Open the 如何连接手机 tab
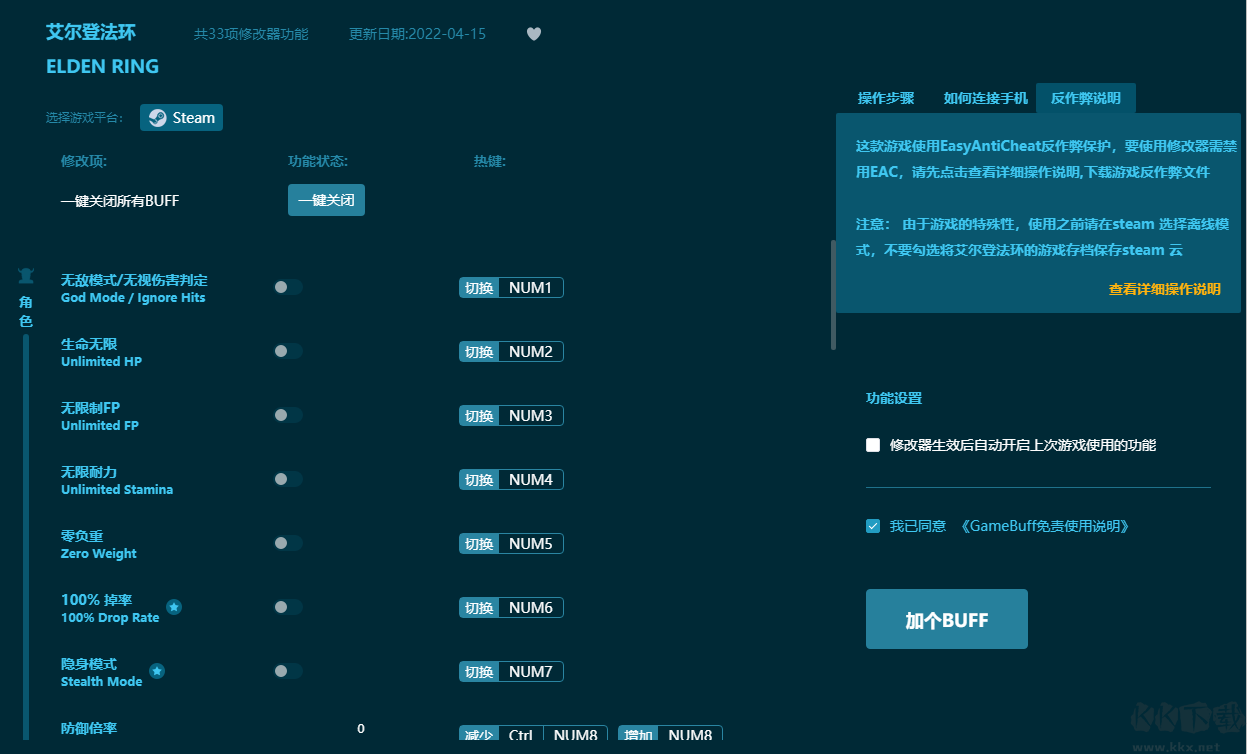 click(x=986, y=98)
